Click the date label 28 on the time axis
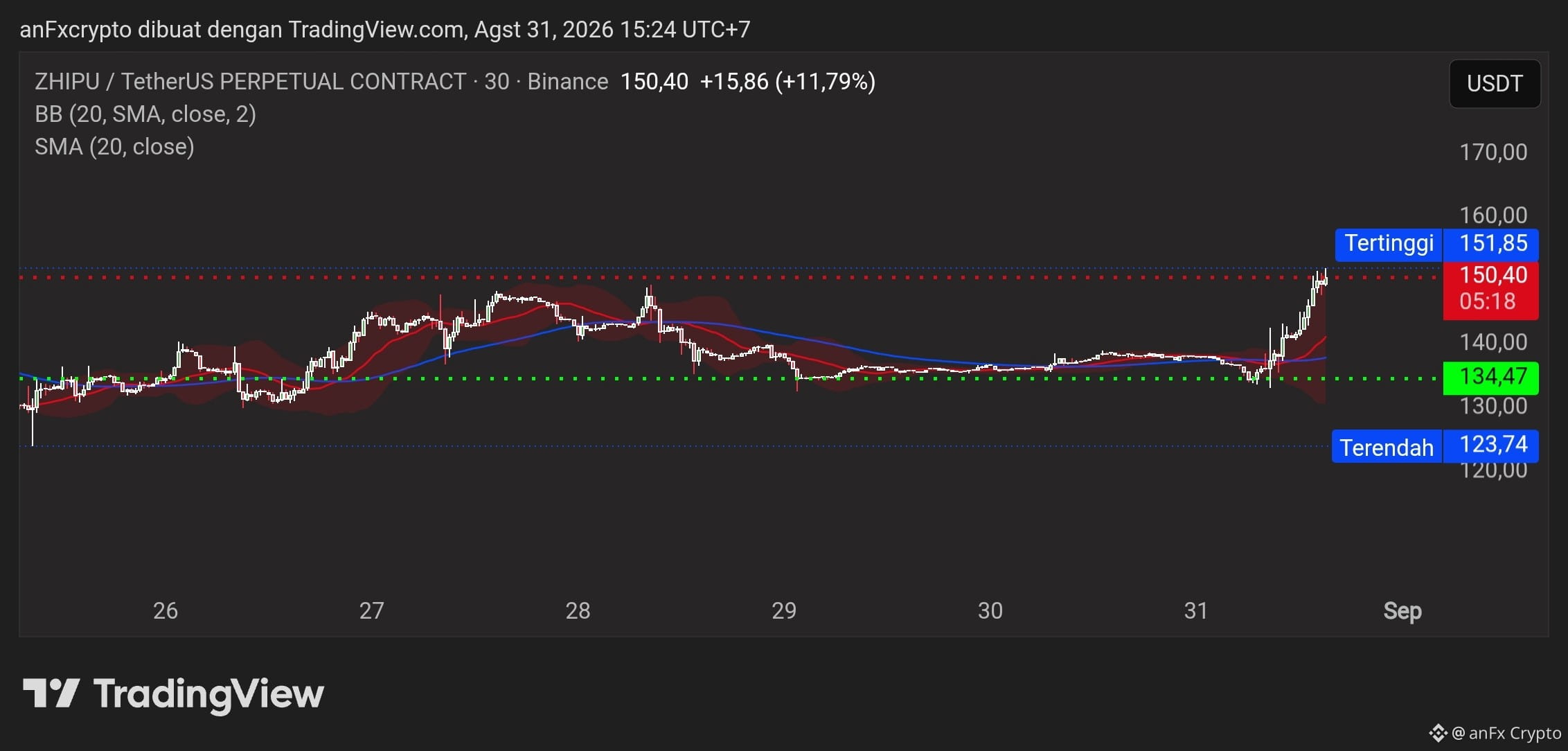The width and height of the screenshot is (1568, 751). (578, 611)
